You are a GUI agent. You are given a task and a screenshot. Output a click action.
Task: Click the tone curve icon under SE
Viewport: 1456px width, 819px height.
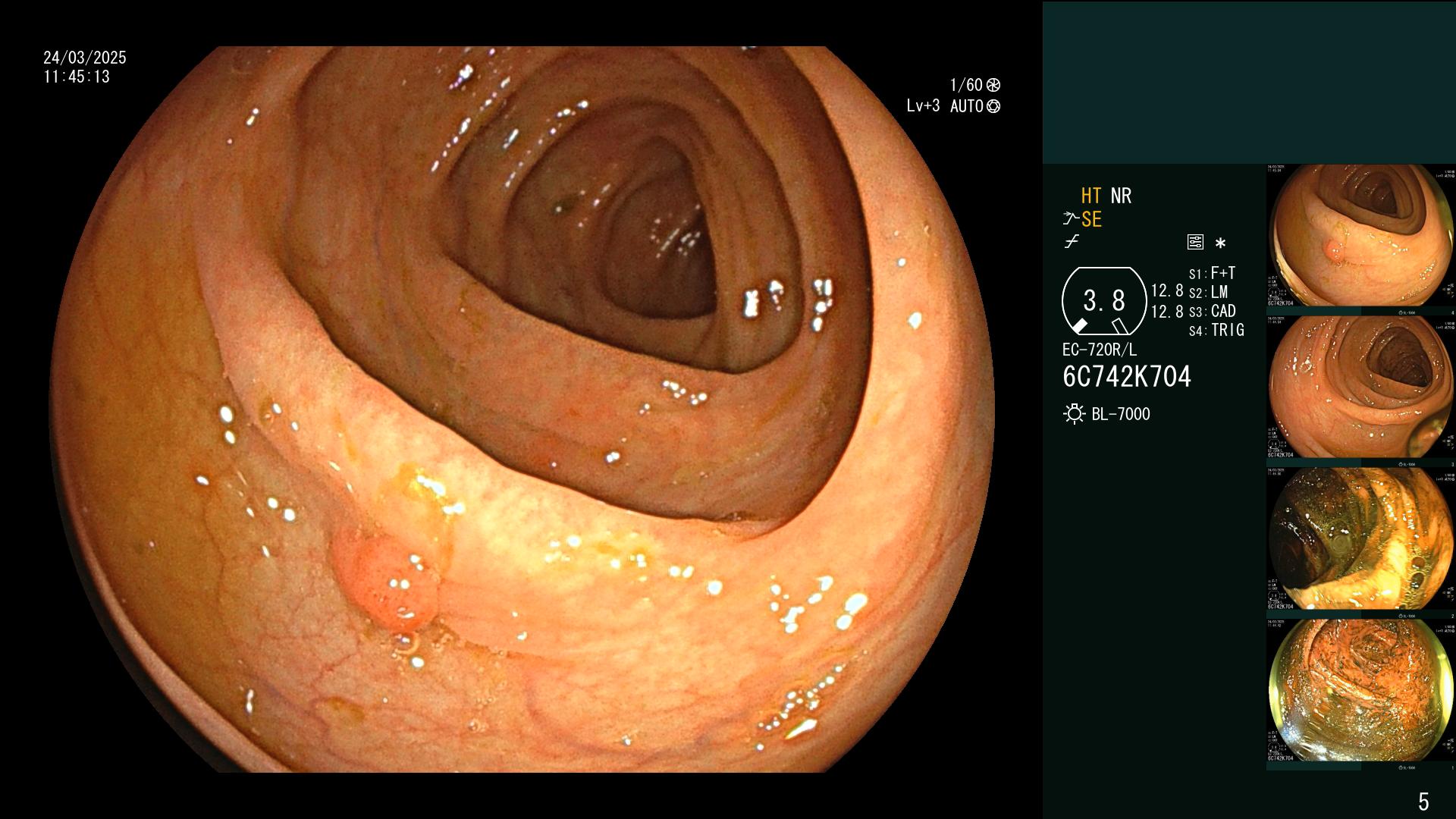(1071, 242)
